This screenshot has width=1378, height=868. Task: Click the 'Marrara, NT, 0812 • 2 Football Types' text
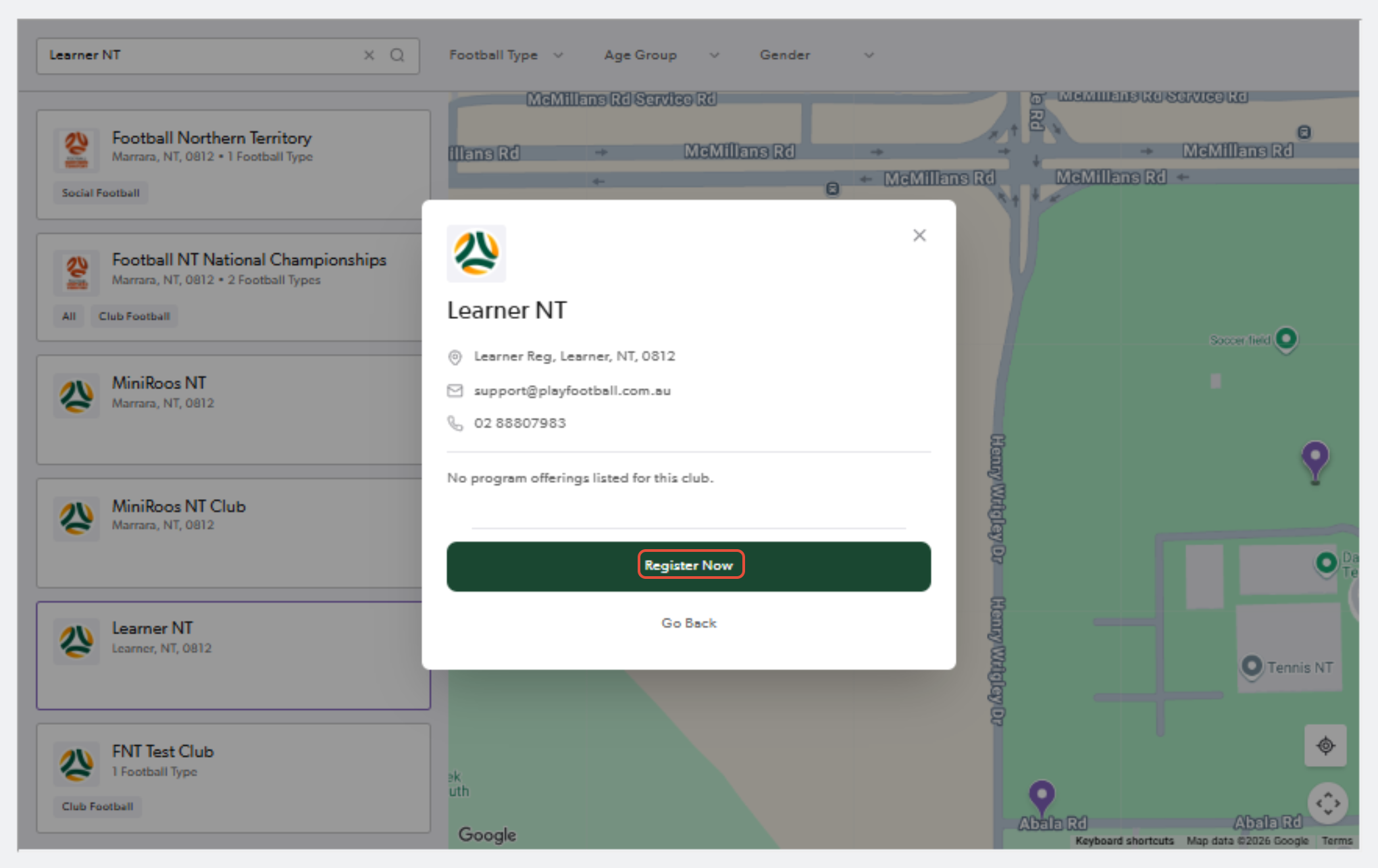tap(216, 280)
